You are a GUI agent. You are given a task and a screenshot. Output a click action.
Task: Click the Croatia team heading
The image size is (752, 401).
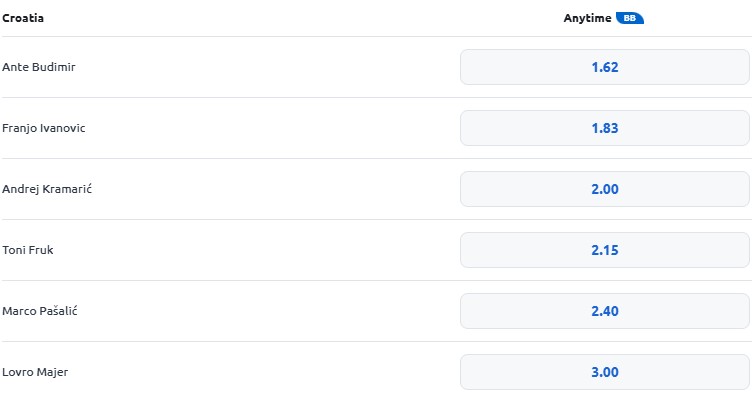point(23,18)
